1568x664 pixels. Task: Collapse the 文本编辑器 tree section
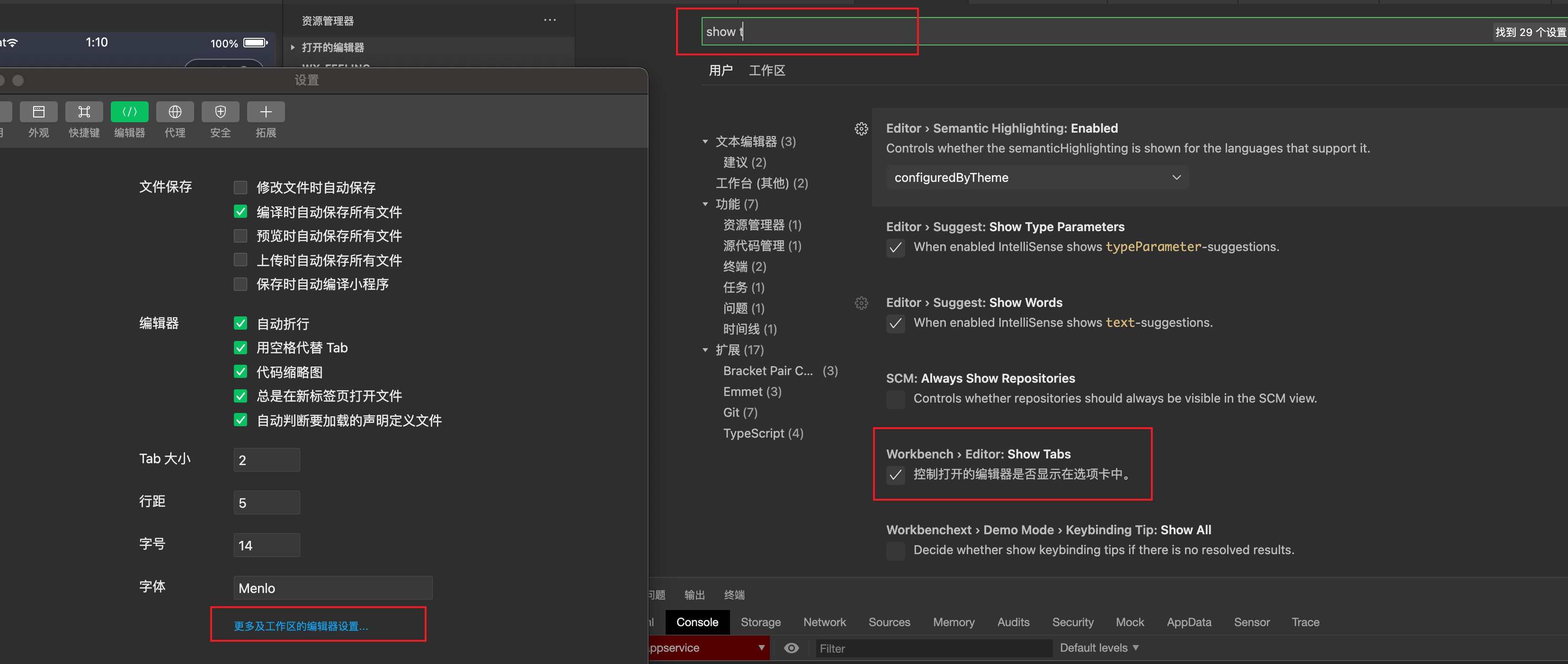pyautogui.click(x=705, y=142)
